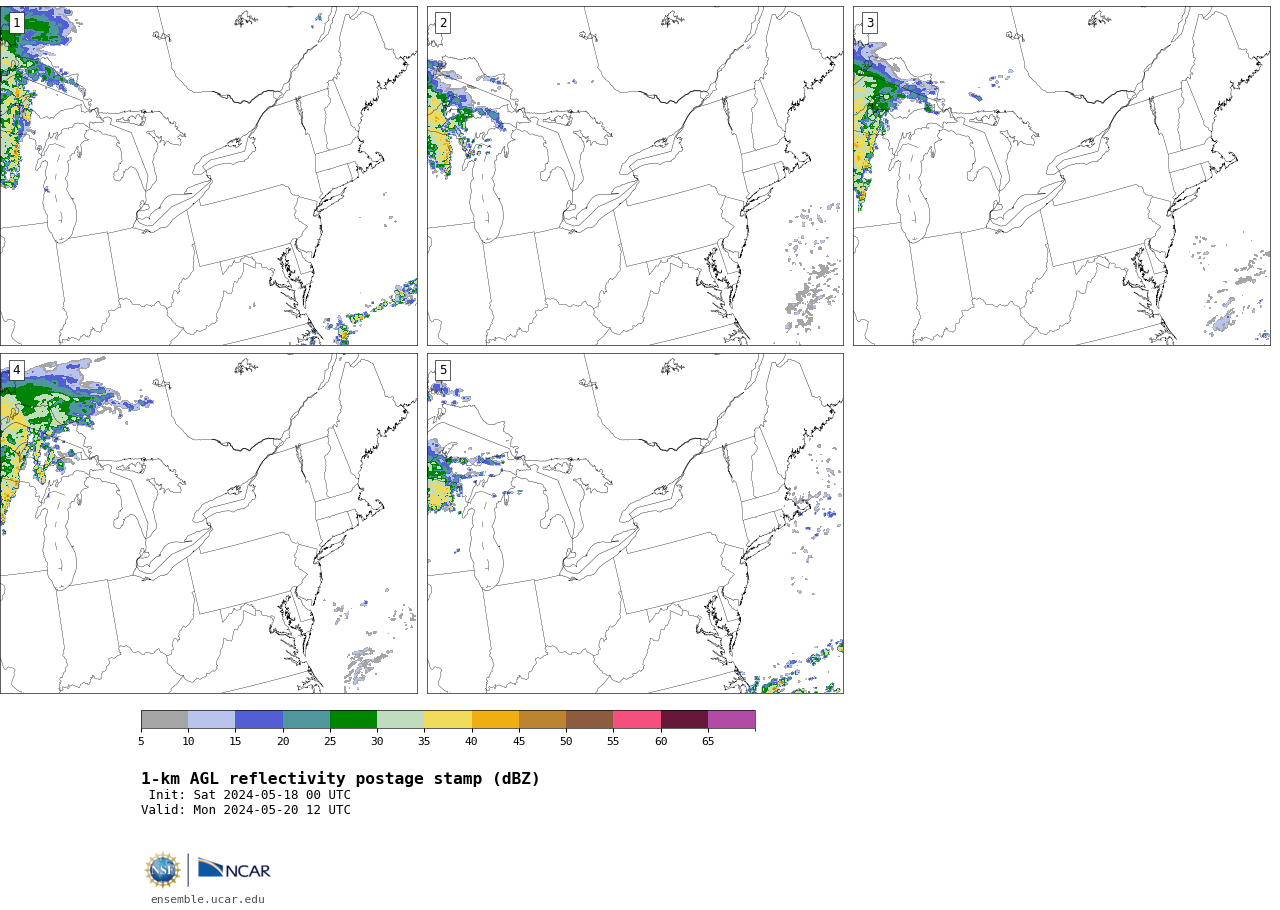This screenshot has height=910, width=1280.
Task: Click the teal 20-25 dBZ swatch
Action: pos(306,720)
